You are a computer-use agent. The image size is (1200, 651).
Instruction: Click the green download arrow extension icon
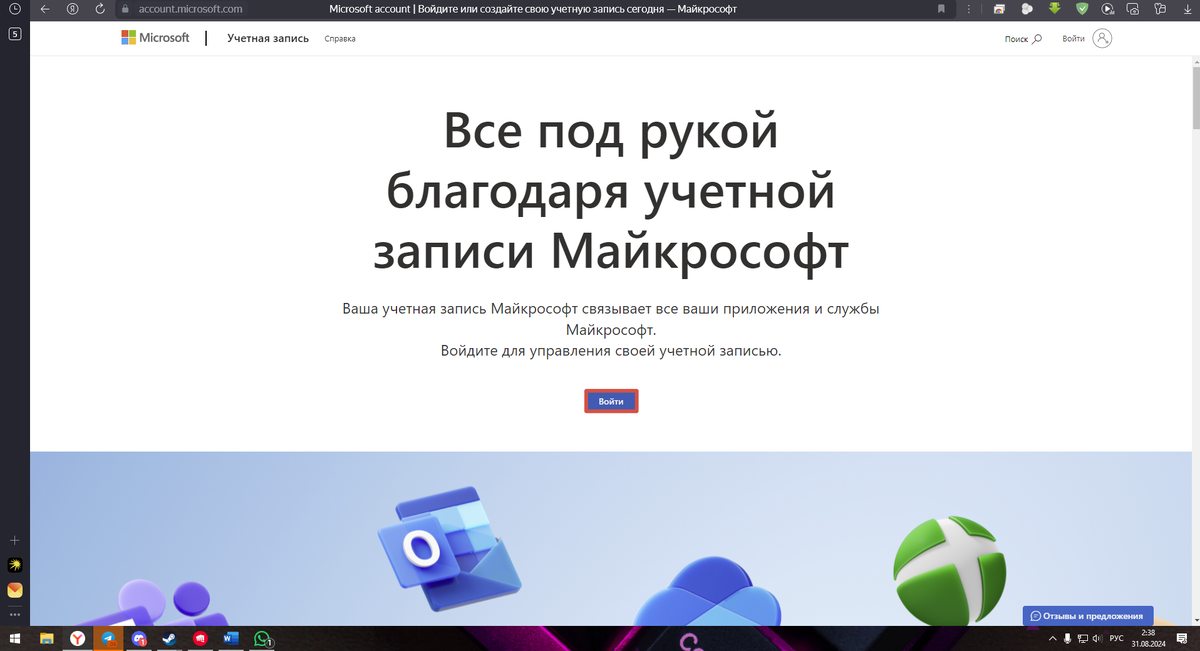pos(1054,9)
